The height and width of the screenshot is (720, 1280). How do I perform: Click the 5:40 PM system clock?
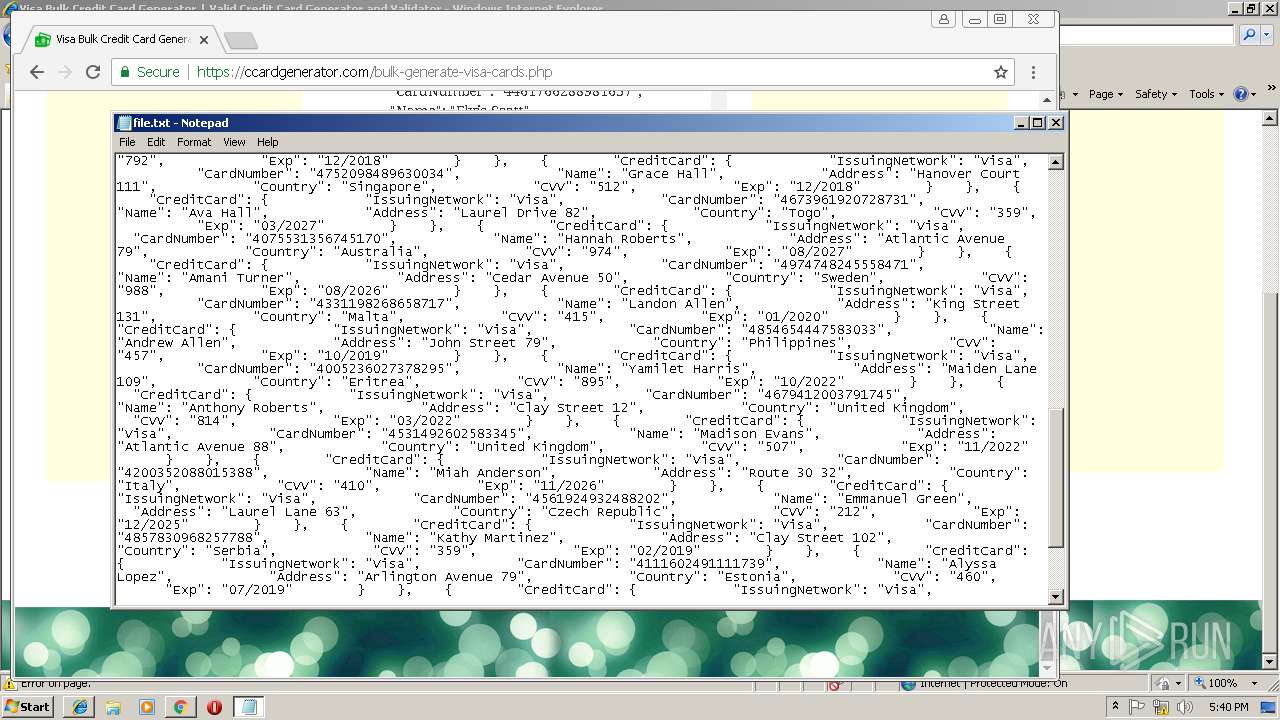point(1227,707)
